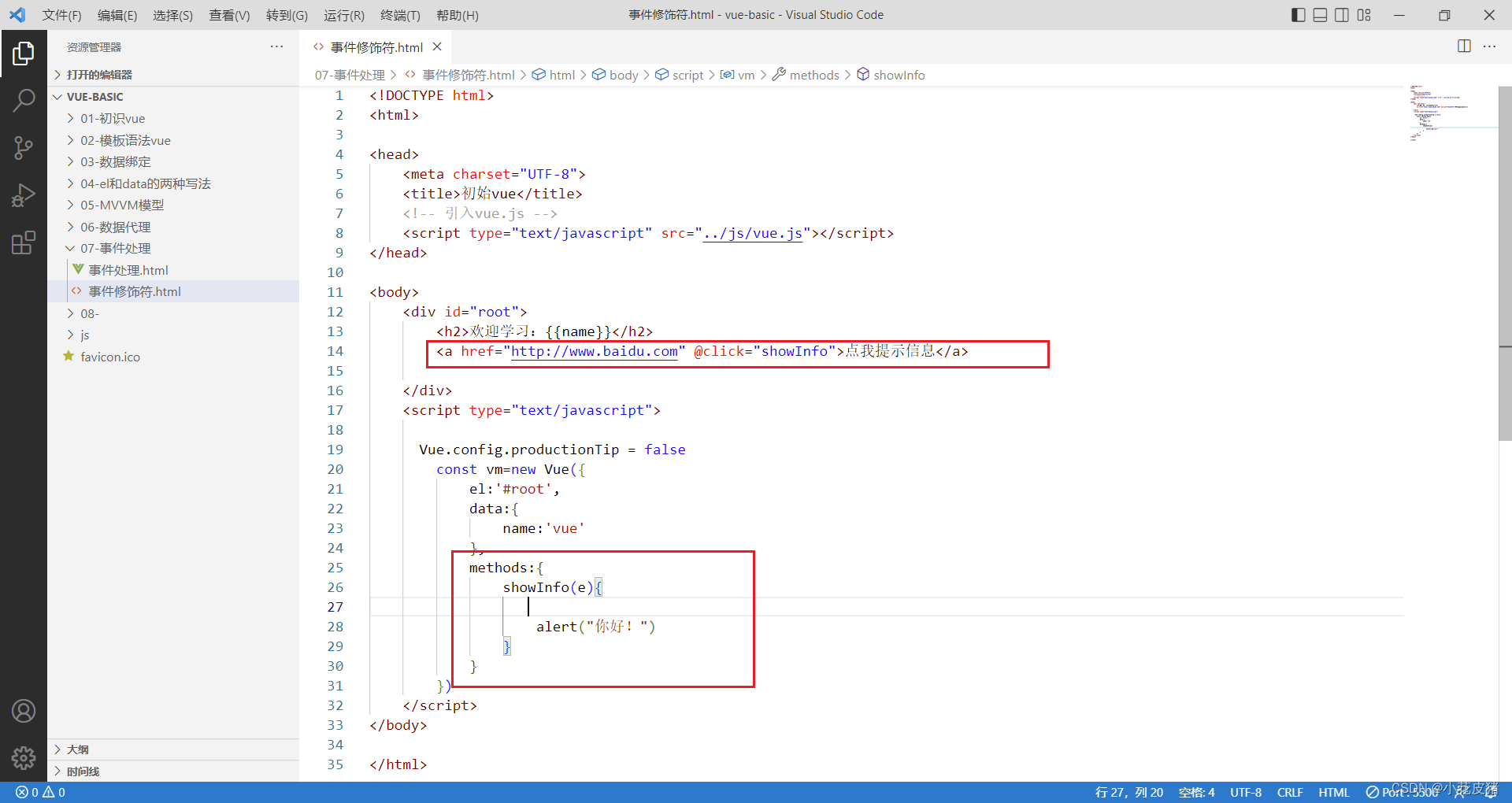Click the script breadcrumb segment
The image size is (1512, 803).
680,75
